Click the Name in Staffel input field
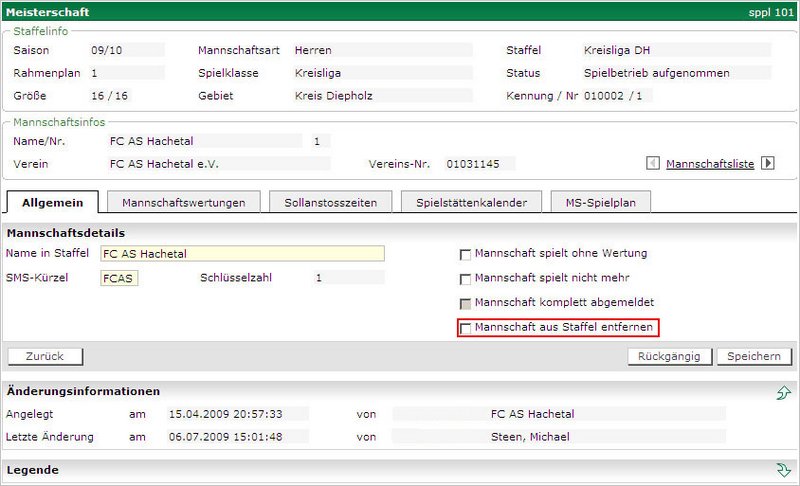The width and height of the screenshot is (800, 486). pyautogui.click(x=242, y=254)
